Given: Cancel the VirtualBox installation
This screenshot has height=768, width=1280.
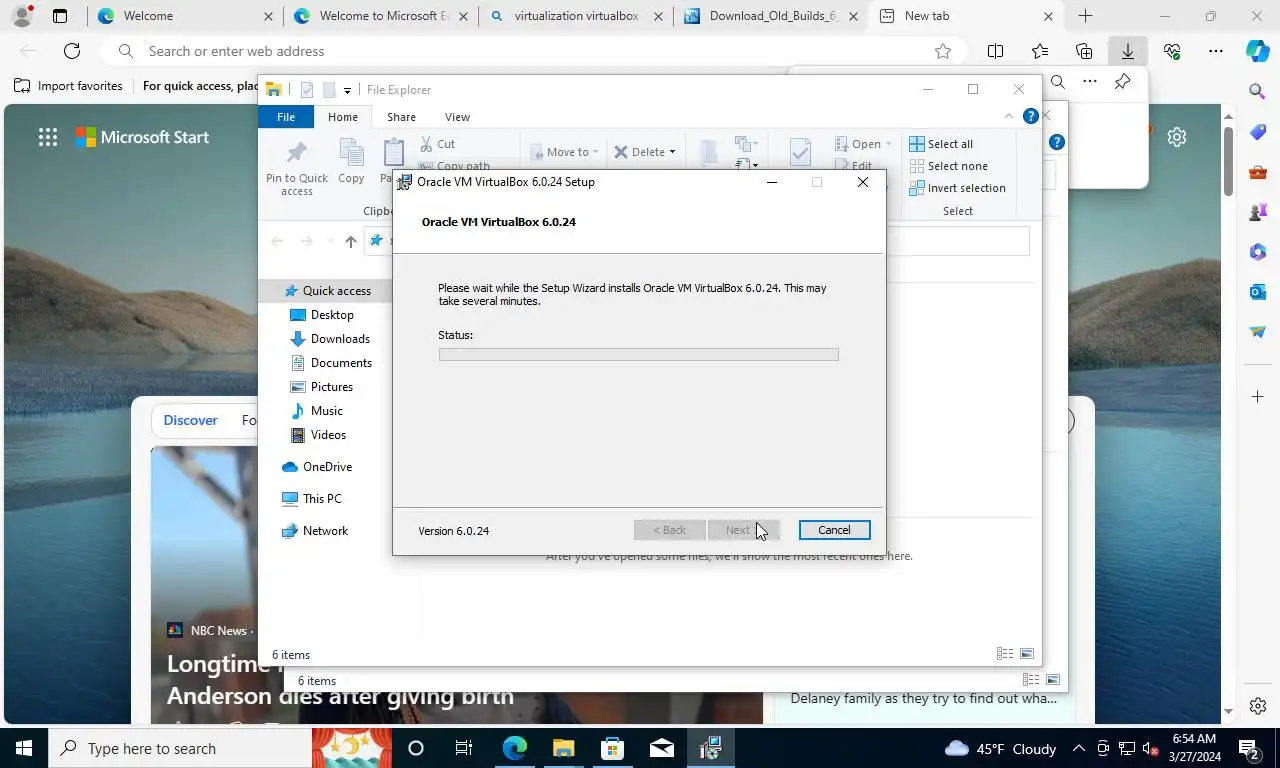Looking at the screenshot, I should pos(834,530).
